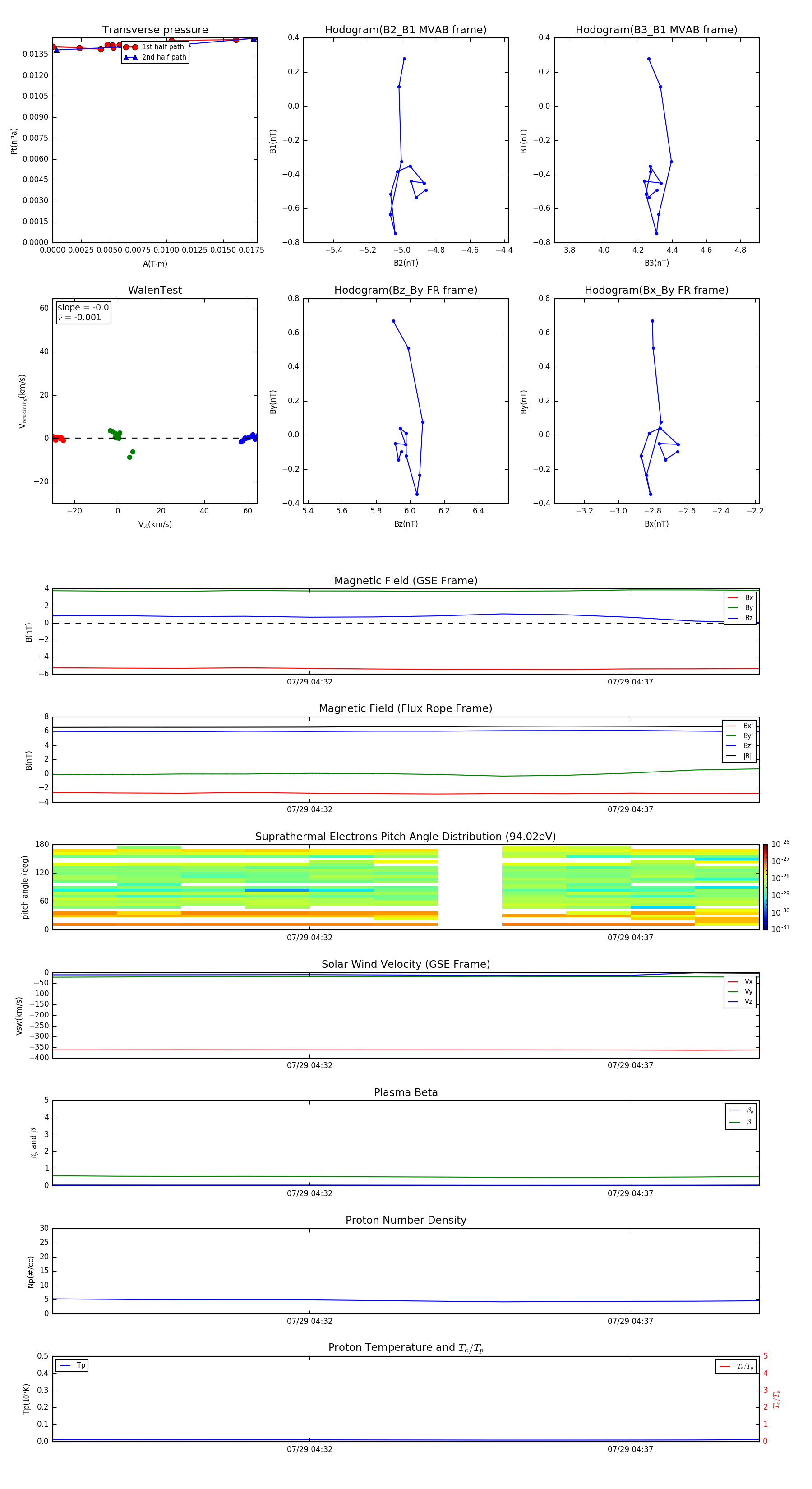Click the 'V_A(km/s)' x-axis label in WalenTest

click(x=155, y=525)
